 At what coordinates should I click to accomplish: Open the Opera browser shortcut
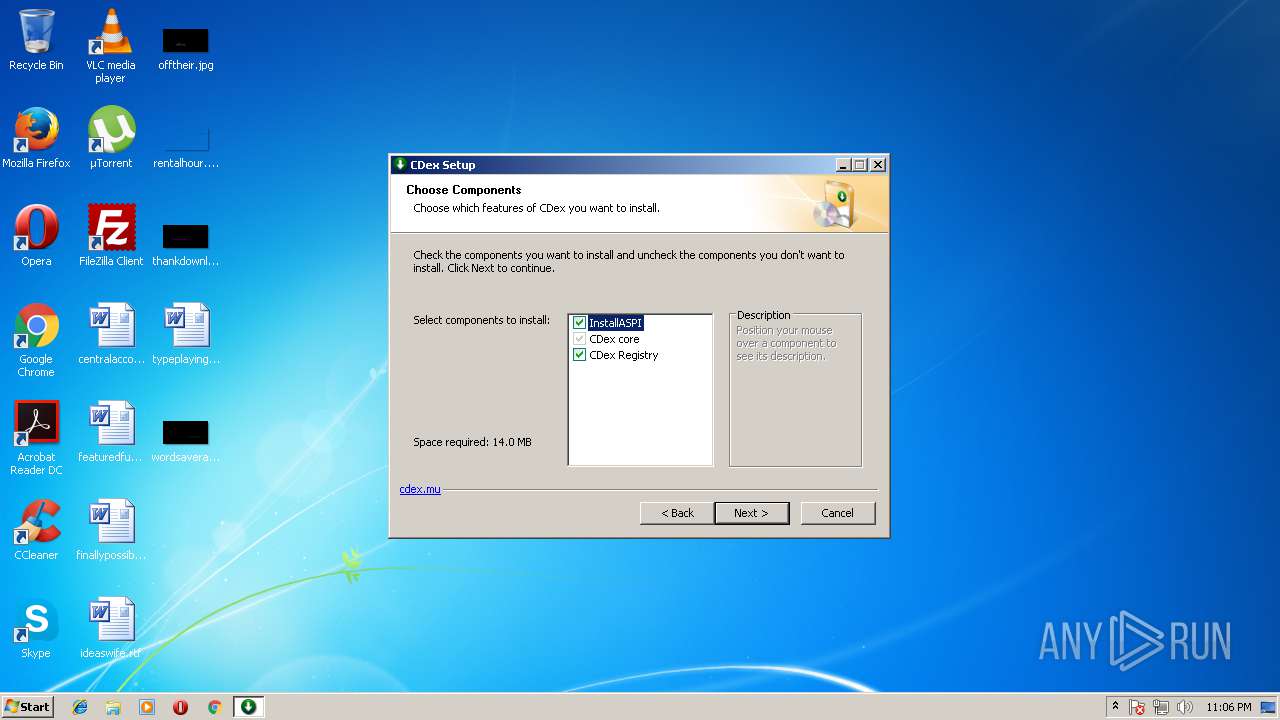[x=36, y=236]
